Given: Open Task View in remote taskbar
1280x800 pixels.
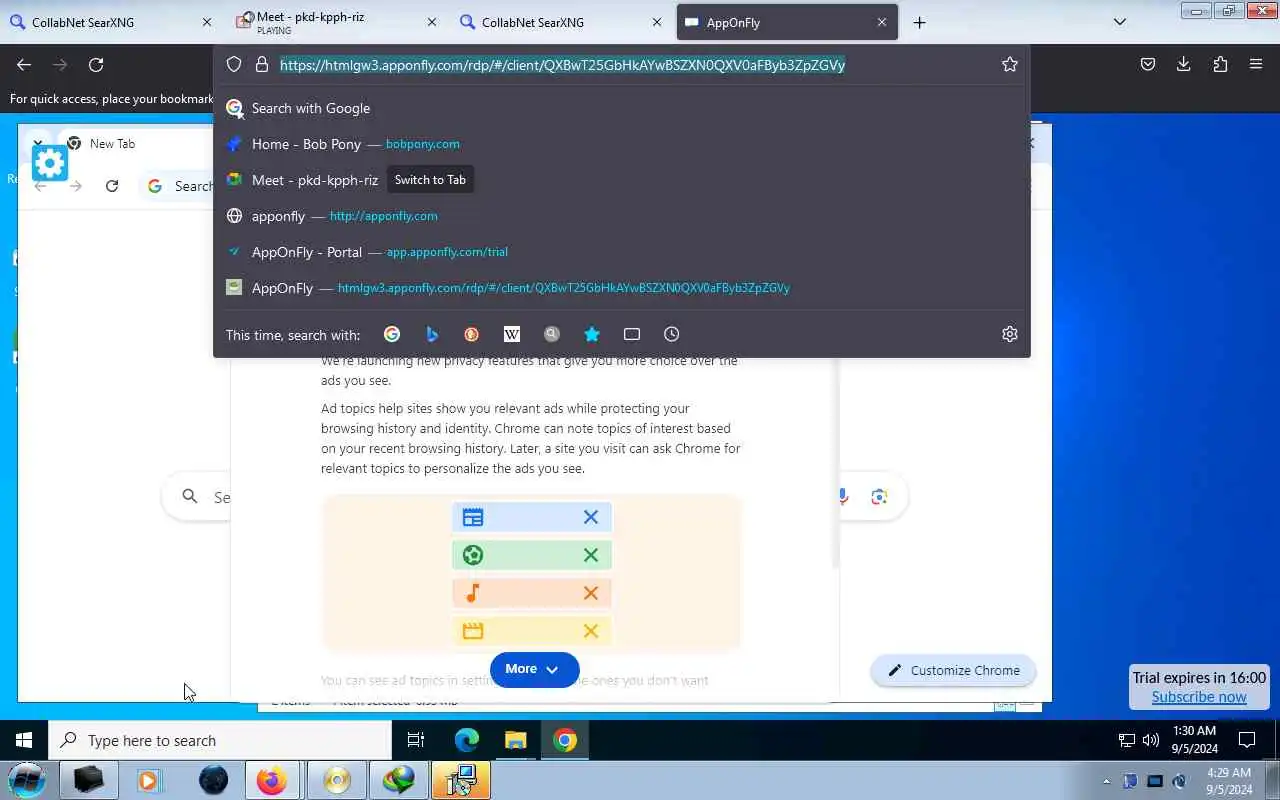Looking at the screenshot, I should click(416, 740).
